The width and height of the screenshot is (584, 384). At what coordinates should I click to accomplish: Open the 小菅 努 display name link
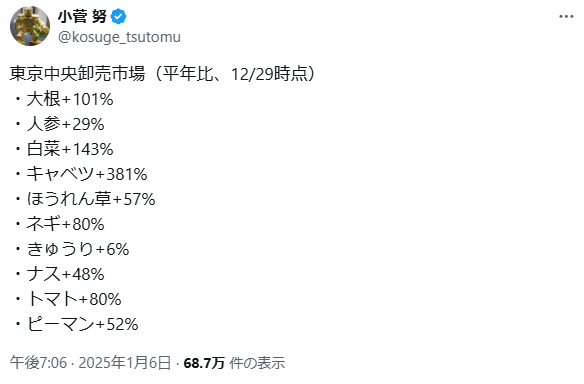coord(82,16)
